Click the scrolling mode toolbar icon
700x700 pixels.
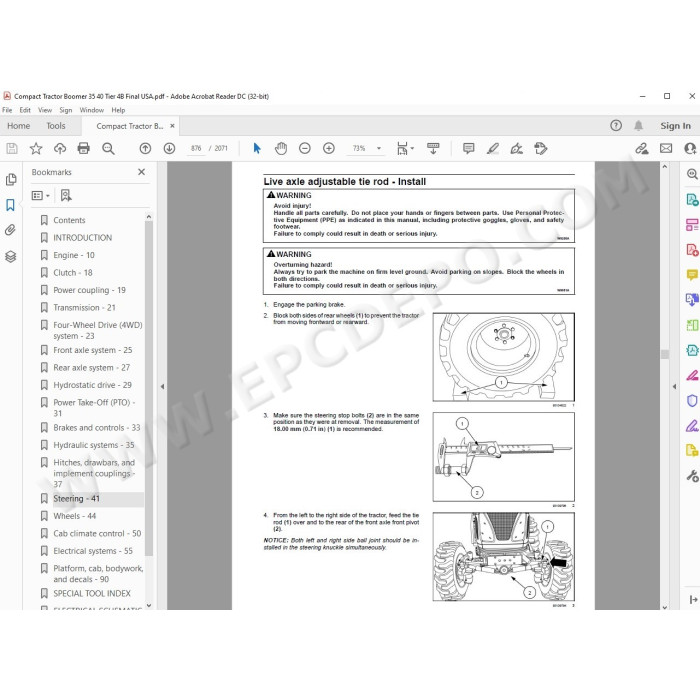click(x=433, y=148)
